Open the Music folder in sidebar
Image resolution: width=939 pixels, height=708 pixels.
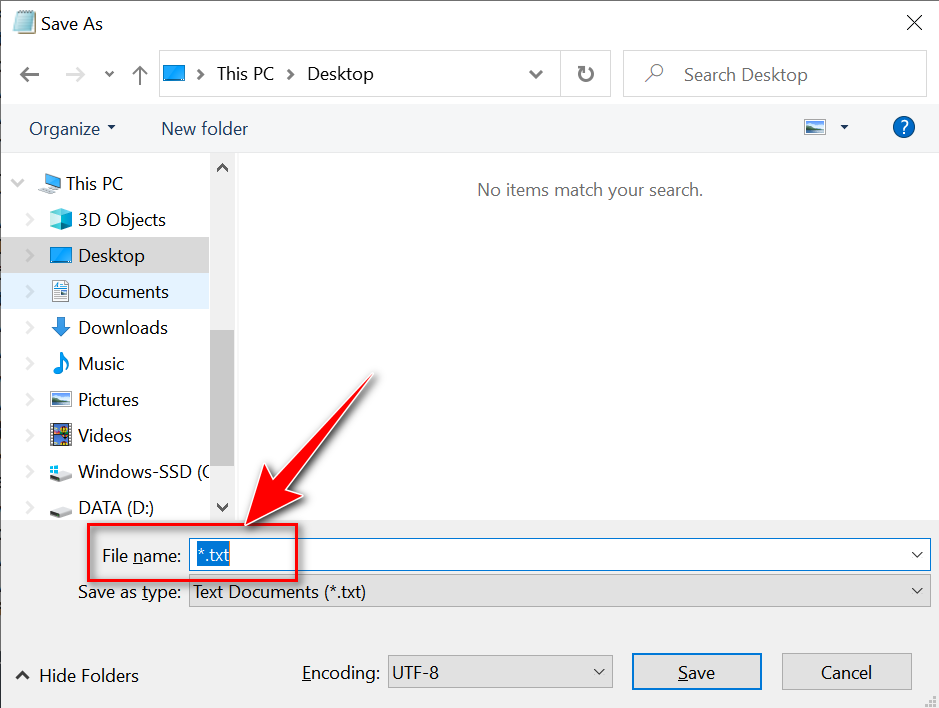pos(101,364)
